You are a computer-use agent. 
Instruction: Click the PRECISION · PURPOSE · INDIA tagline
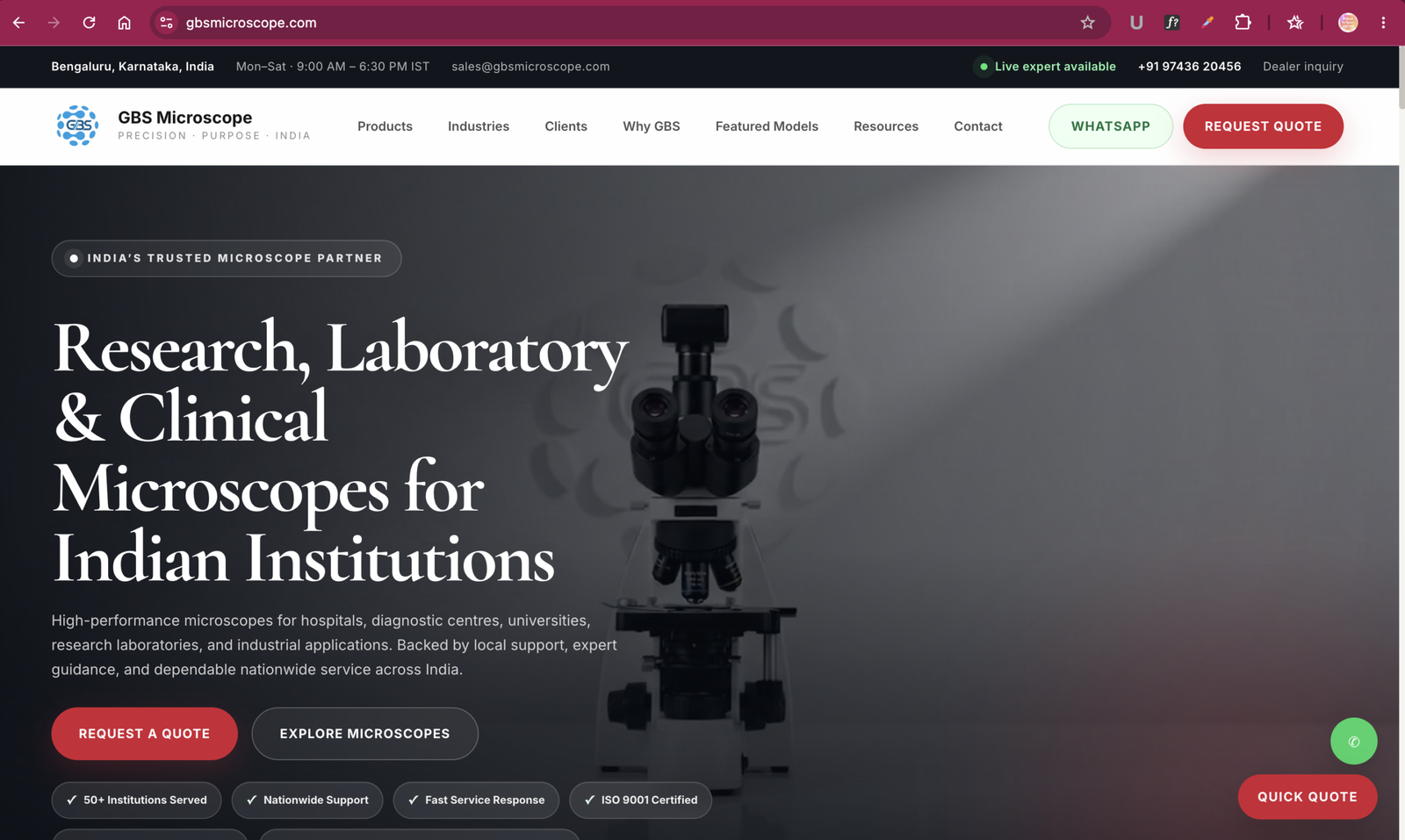[x=214, y=136]
